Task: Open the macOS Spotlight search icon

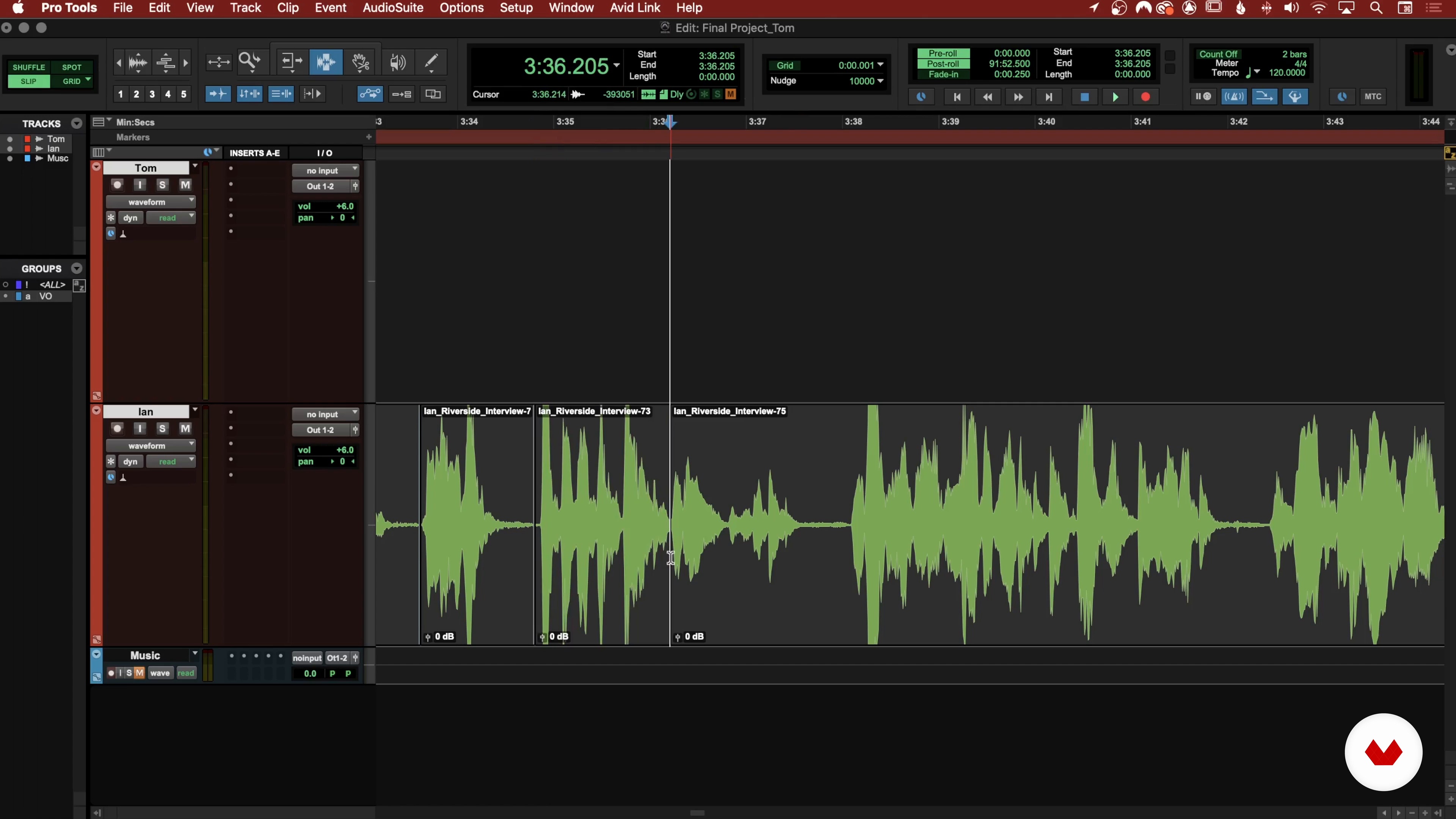Action: click(1376, 8)
